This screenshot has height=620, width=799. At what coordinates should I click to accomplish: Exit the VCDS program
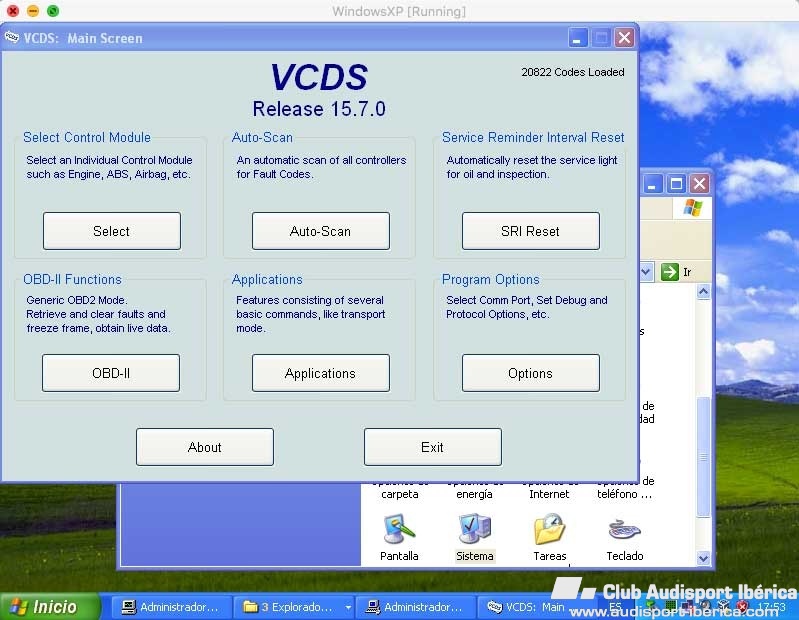click(433, 447)
